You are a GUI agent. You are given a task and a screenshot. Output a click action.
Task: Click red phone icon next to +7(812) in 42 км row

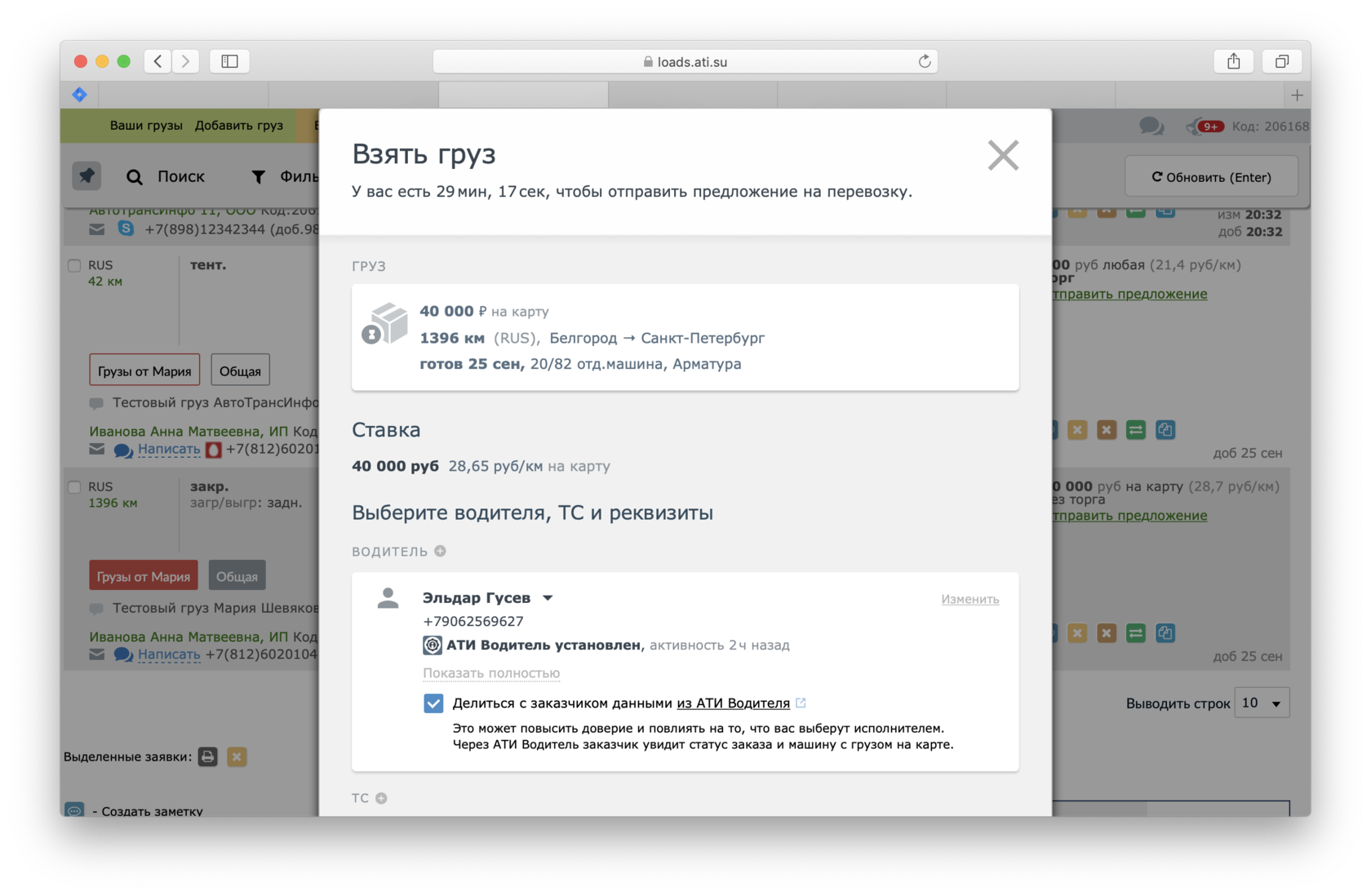(213, 449)
